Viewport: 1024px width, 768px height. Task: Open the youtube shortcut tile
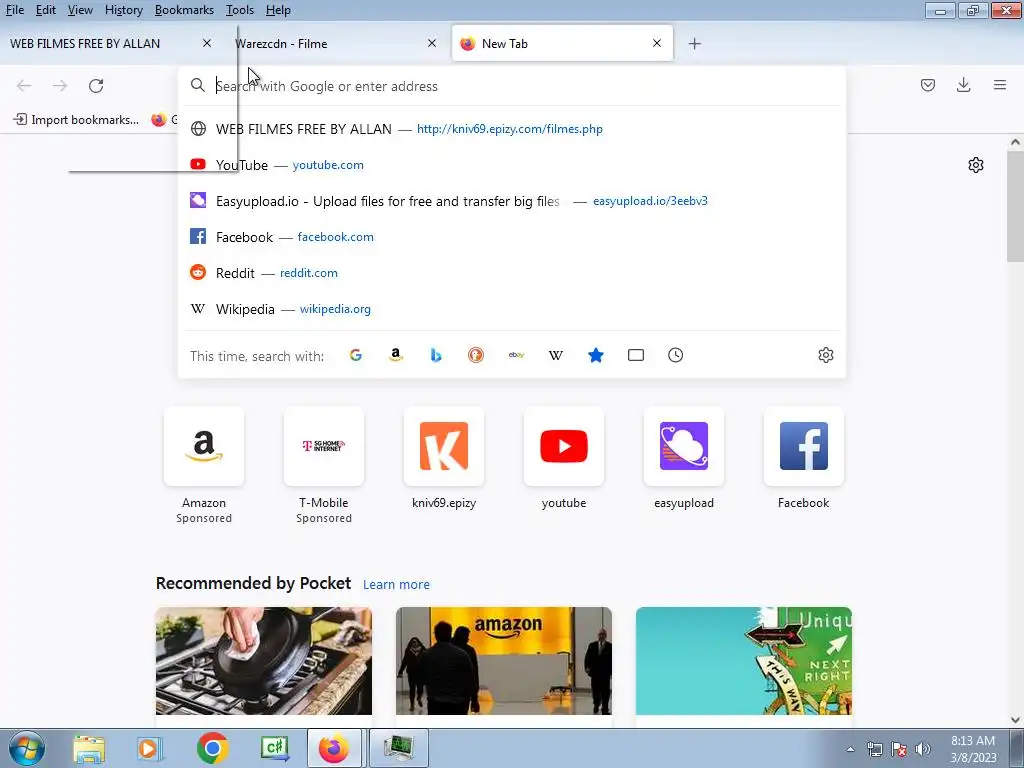(564, 446)
